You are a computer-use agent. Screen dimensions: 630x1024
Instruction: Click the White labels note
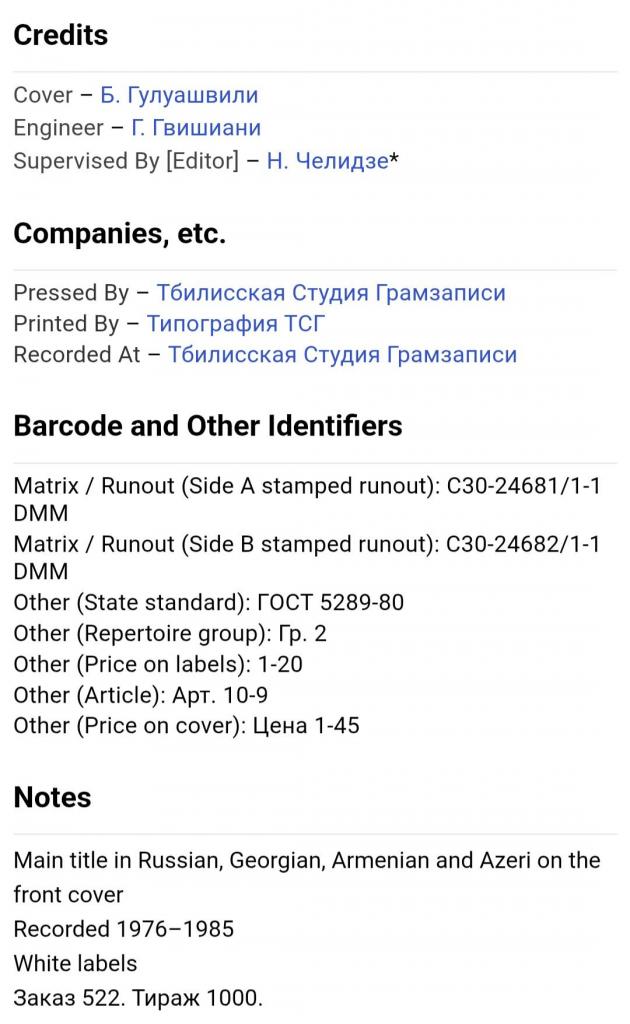coord(76,964)
